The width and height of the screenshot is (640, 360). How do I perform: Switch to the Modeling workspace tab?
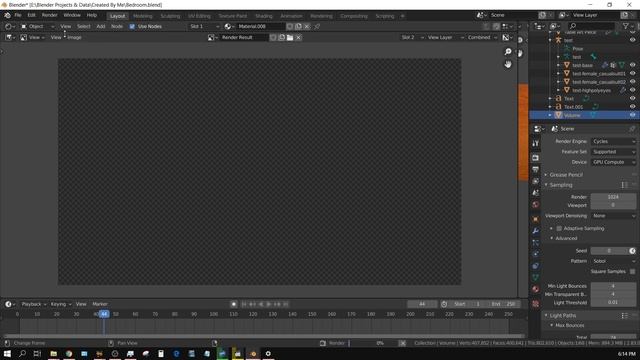tap(142, 16)
